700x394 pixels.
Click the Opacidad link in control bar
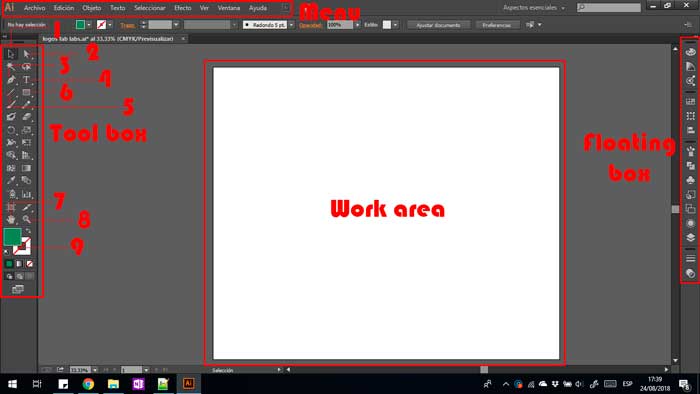pyautogui.click(x=311, y=25)
